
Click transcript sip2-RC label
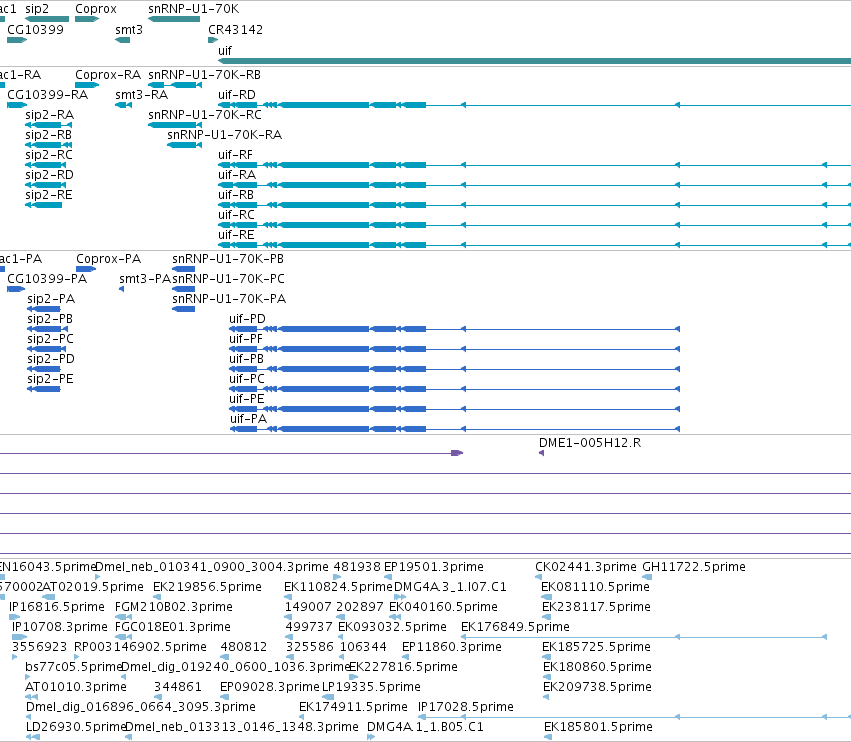tap(49, 155)
